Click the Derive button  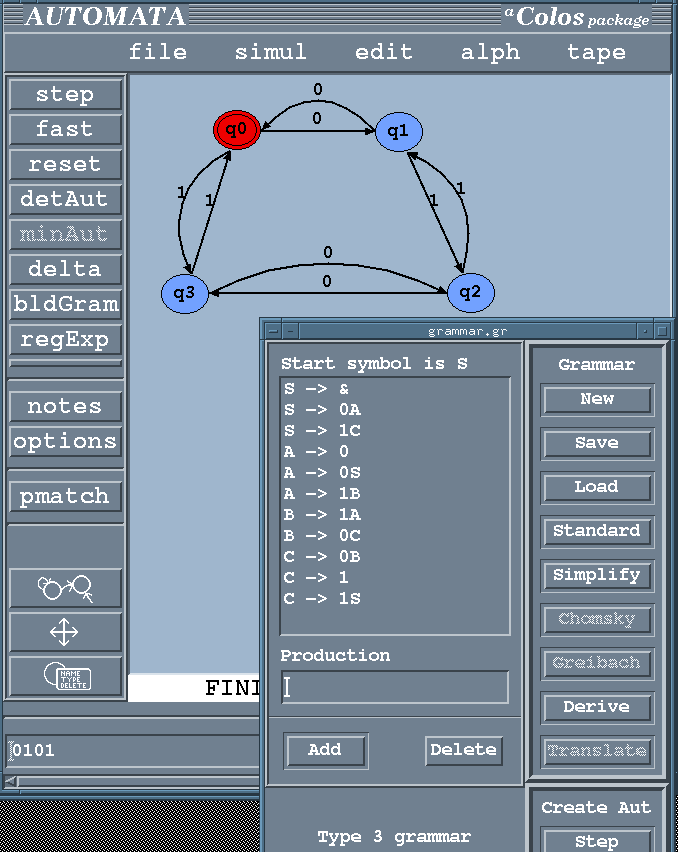pyautogui.click(x=597, y=707)
